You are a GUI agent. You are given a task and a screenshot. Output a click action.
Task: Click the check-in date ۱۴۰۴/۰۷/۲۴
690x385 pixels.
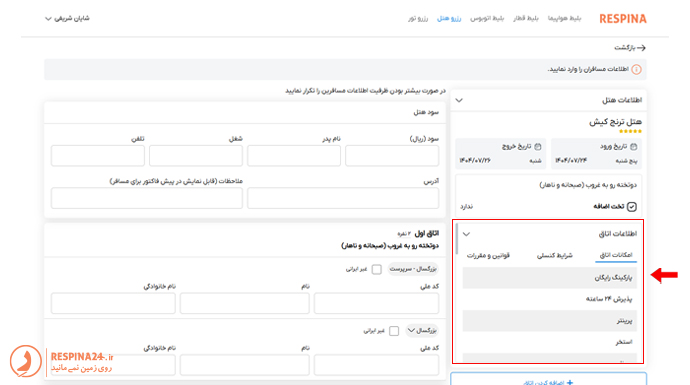click(x=571, y=161)
